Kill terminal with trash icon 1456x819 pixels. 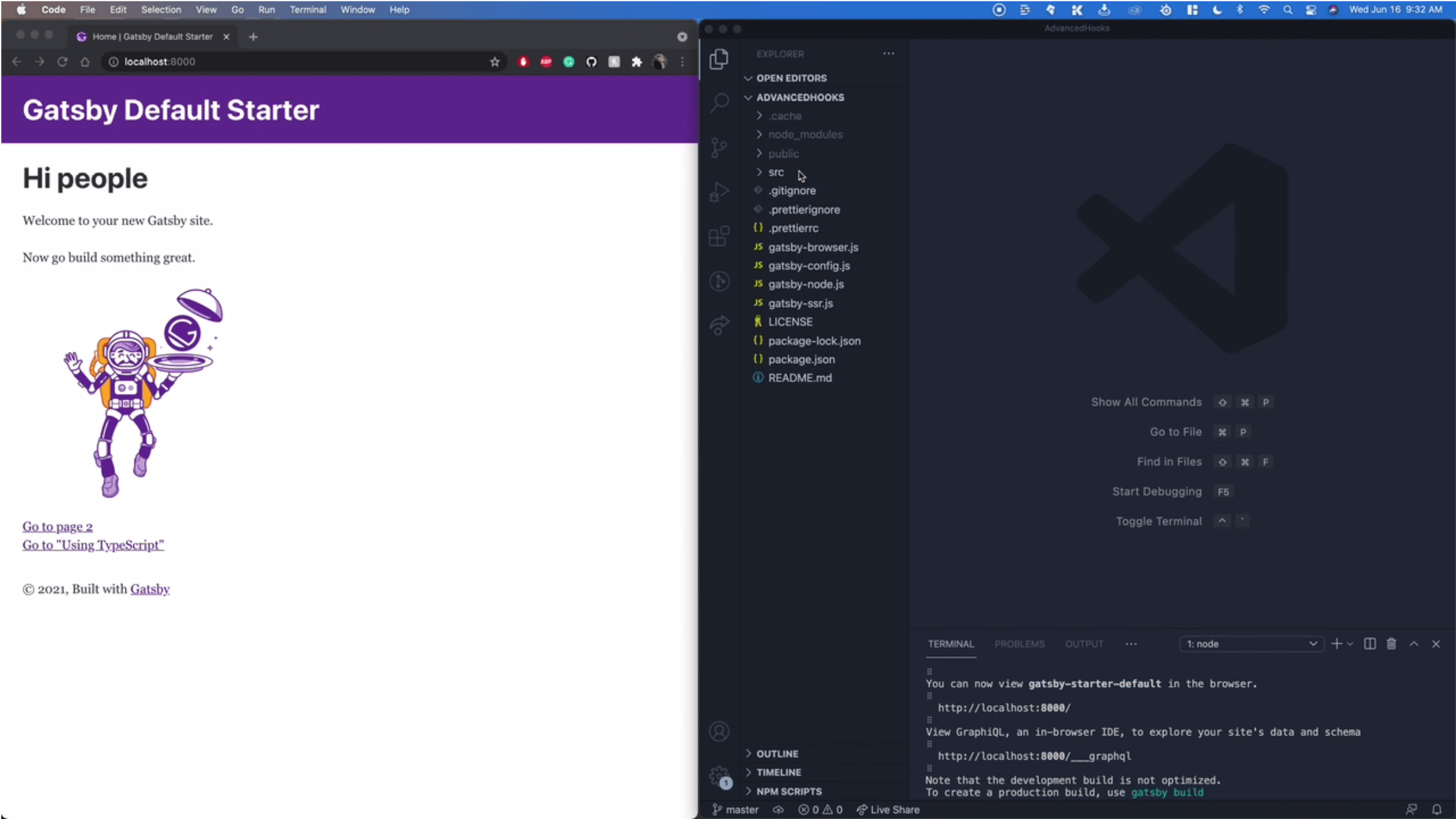click(x=1391, y=644)
